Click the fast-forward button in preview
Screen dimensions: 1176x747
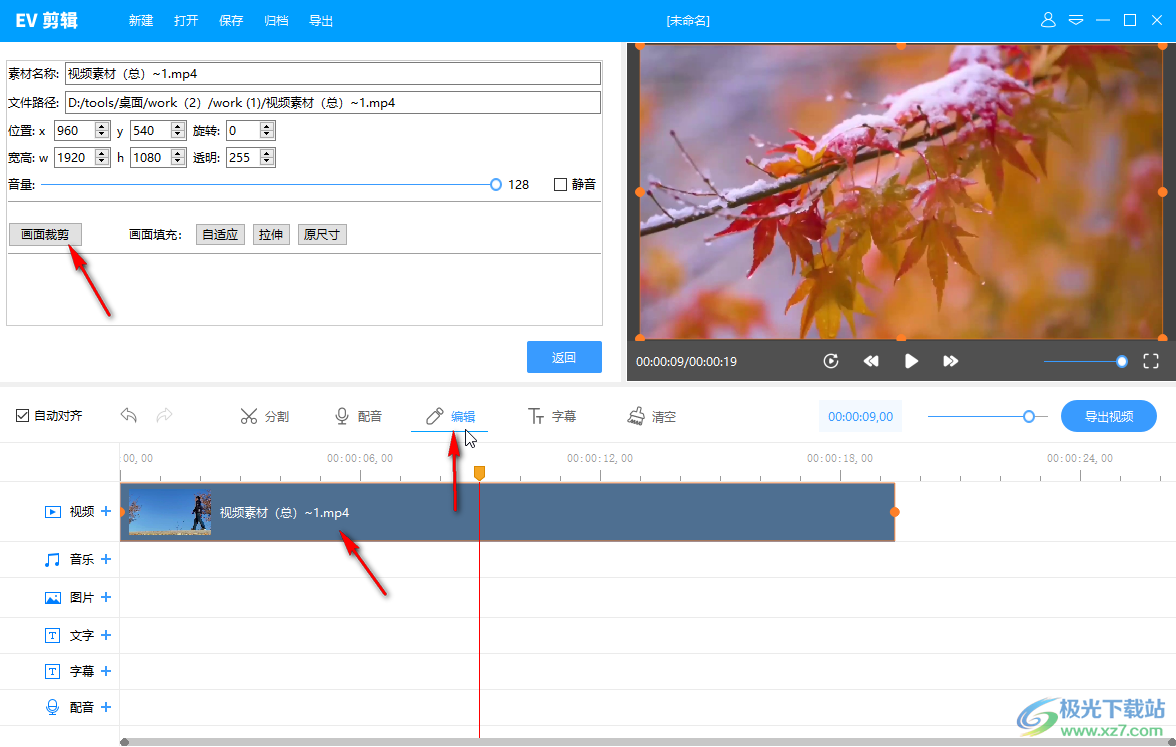coord(950,362)
